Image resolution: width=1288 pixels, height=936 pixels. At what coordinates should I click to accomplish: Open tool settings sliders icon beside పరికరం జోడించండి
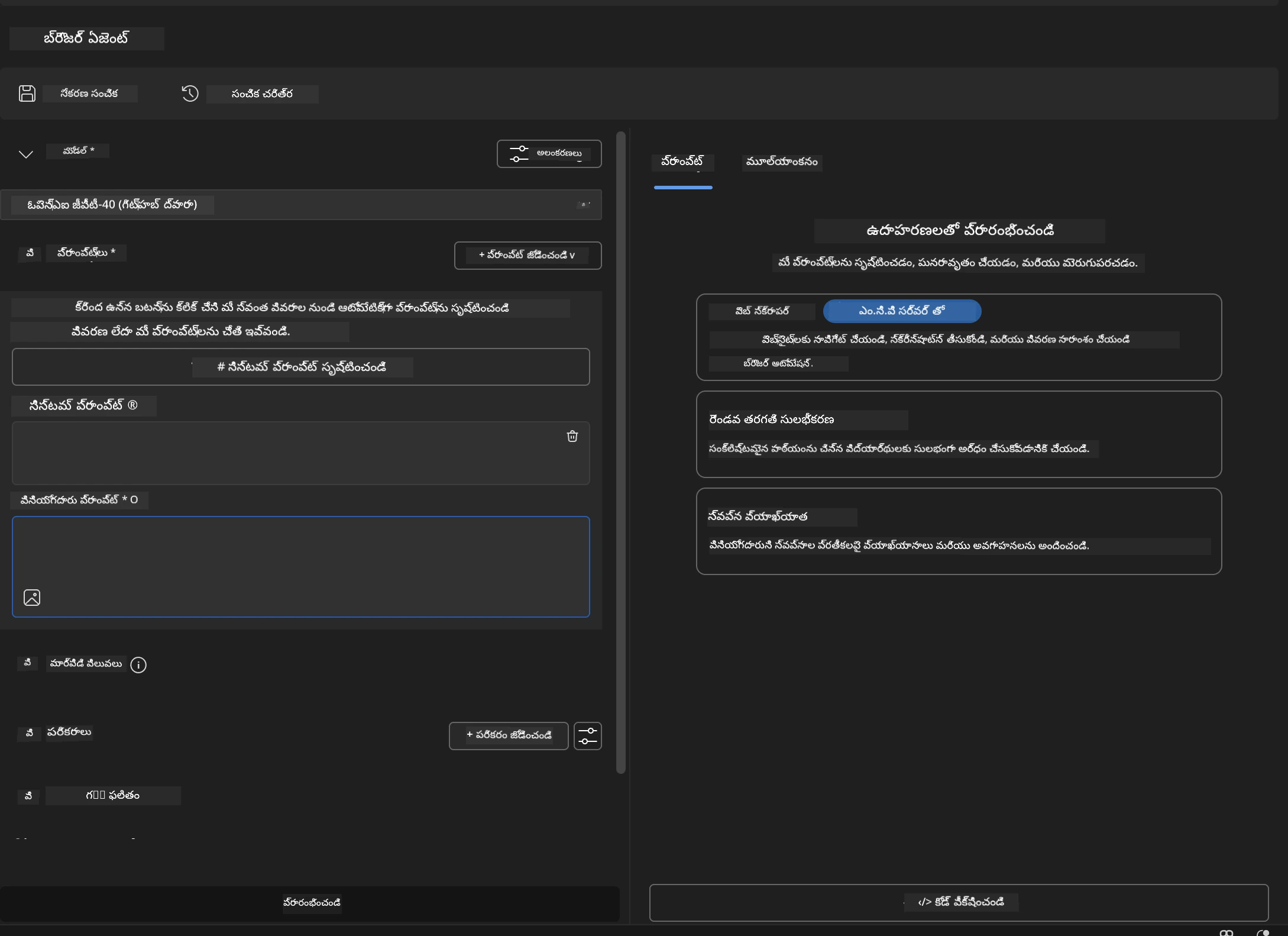pyautogui.click(x=587, y=735)
